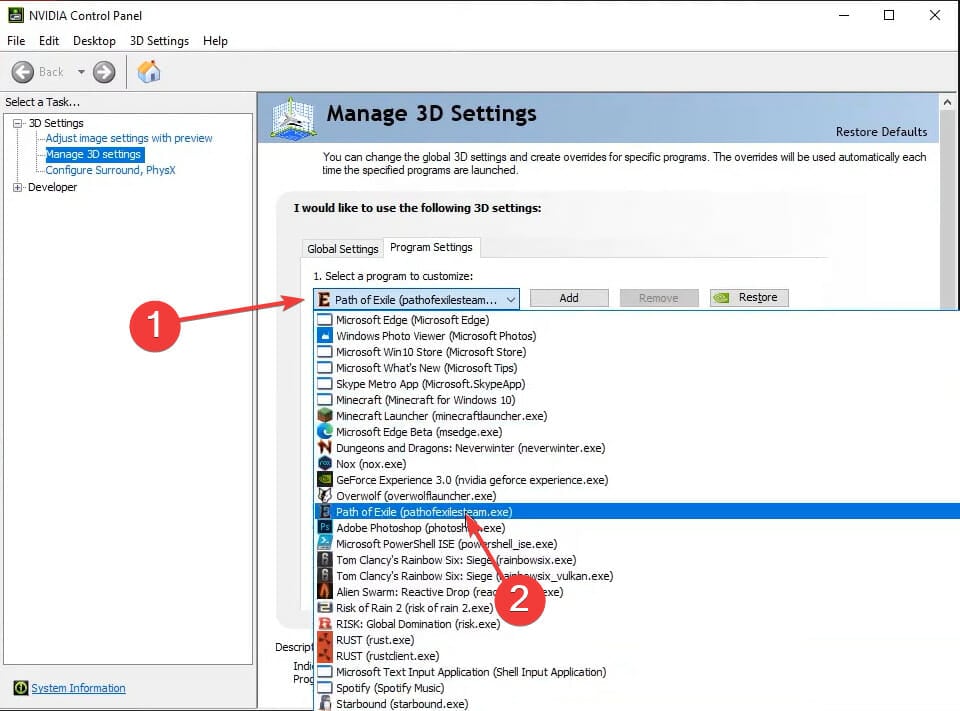
Task: Click the PowerShell ISE icon
Action: (324, 543)
